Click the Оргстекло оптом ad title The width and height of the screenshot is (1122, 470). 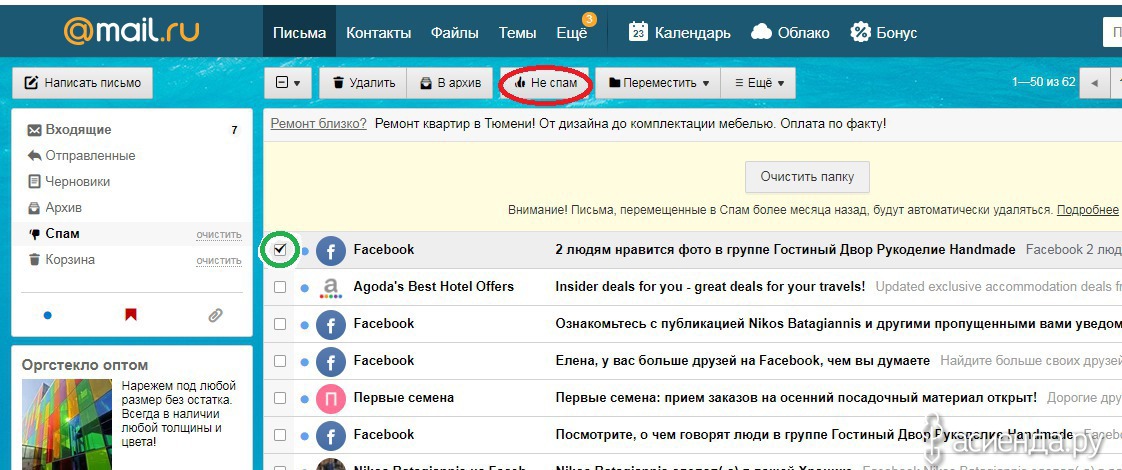click(x=85, y=365)
